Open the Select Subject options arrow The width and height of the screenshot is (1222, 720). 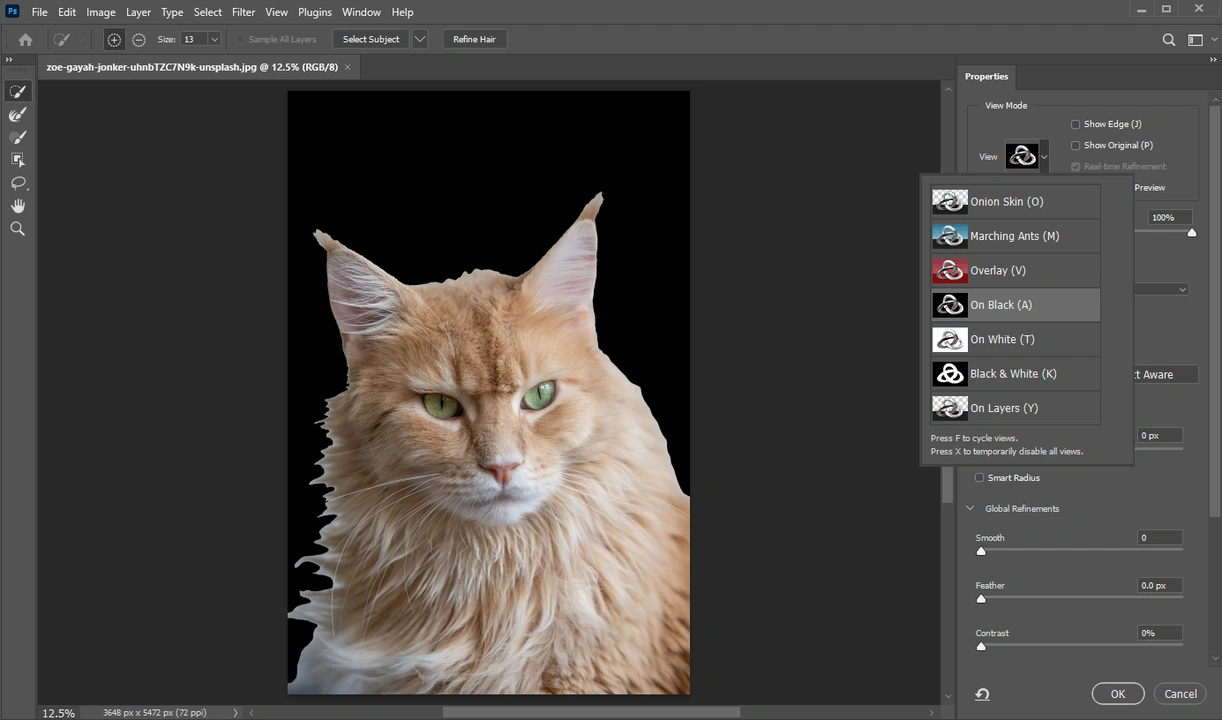pos(420,39)
